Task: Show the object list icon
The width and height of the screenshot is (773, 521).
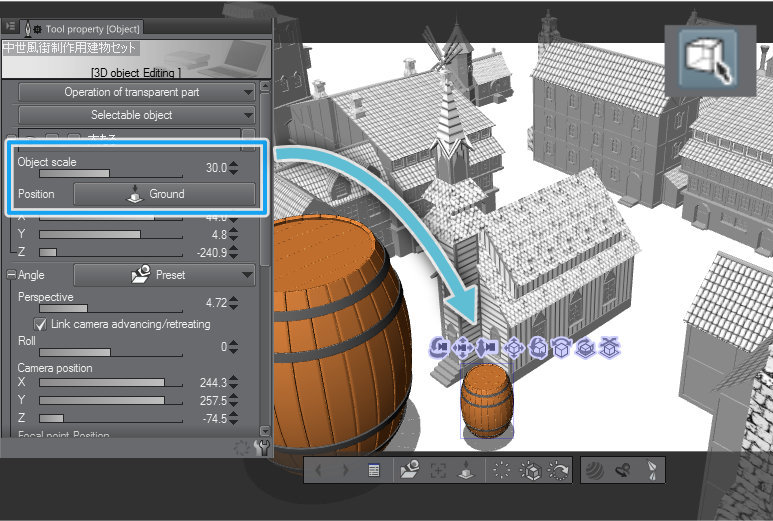Action: [x=374, y=470]
